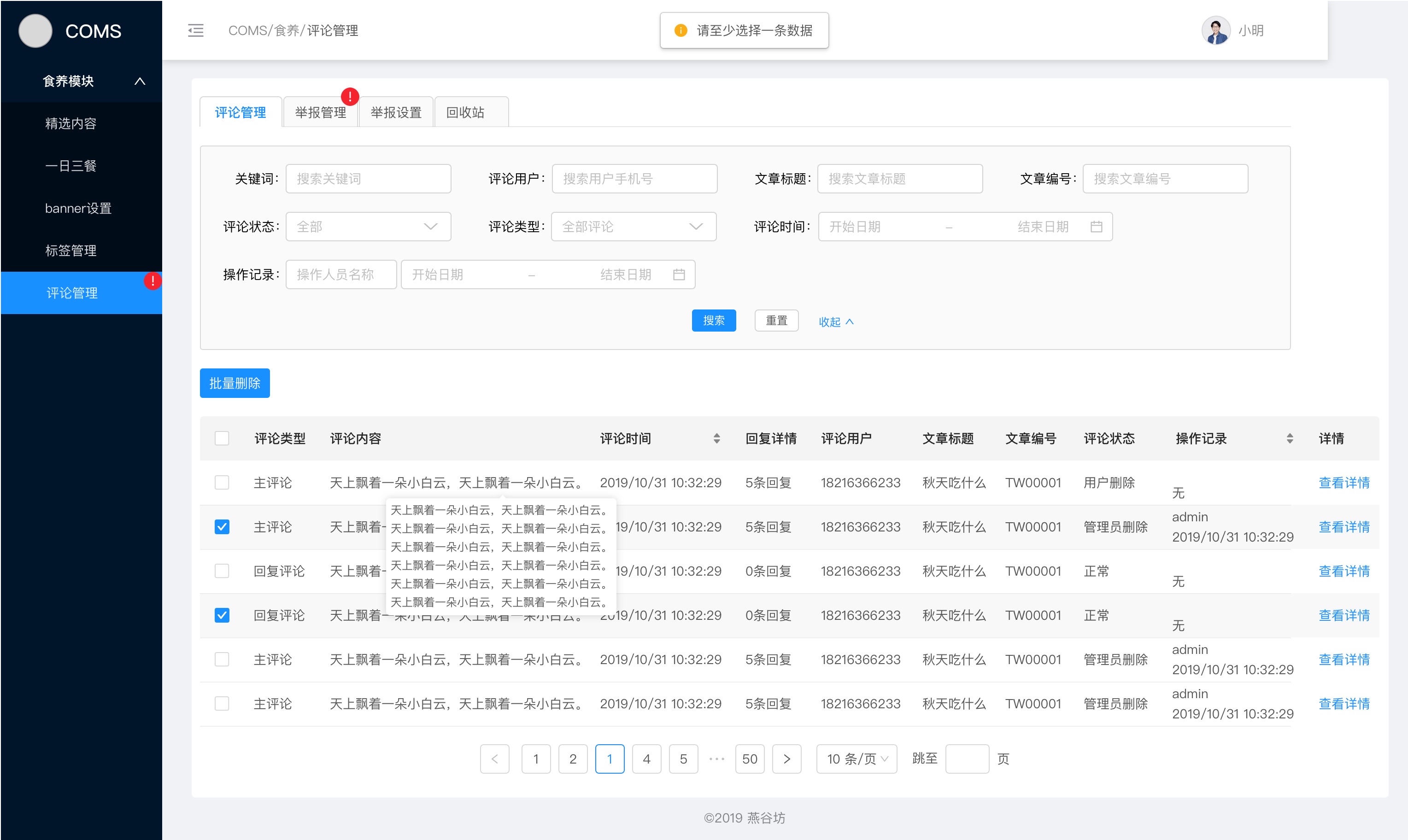Click the red badge icon on 评论管理 sidebar

[153, 280]
